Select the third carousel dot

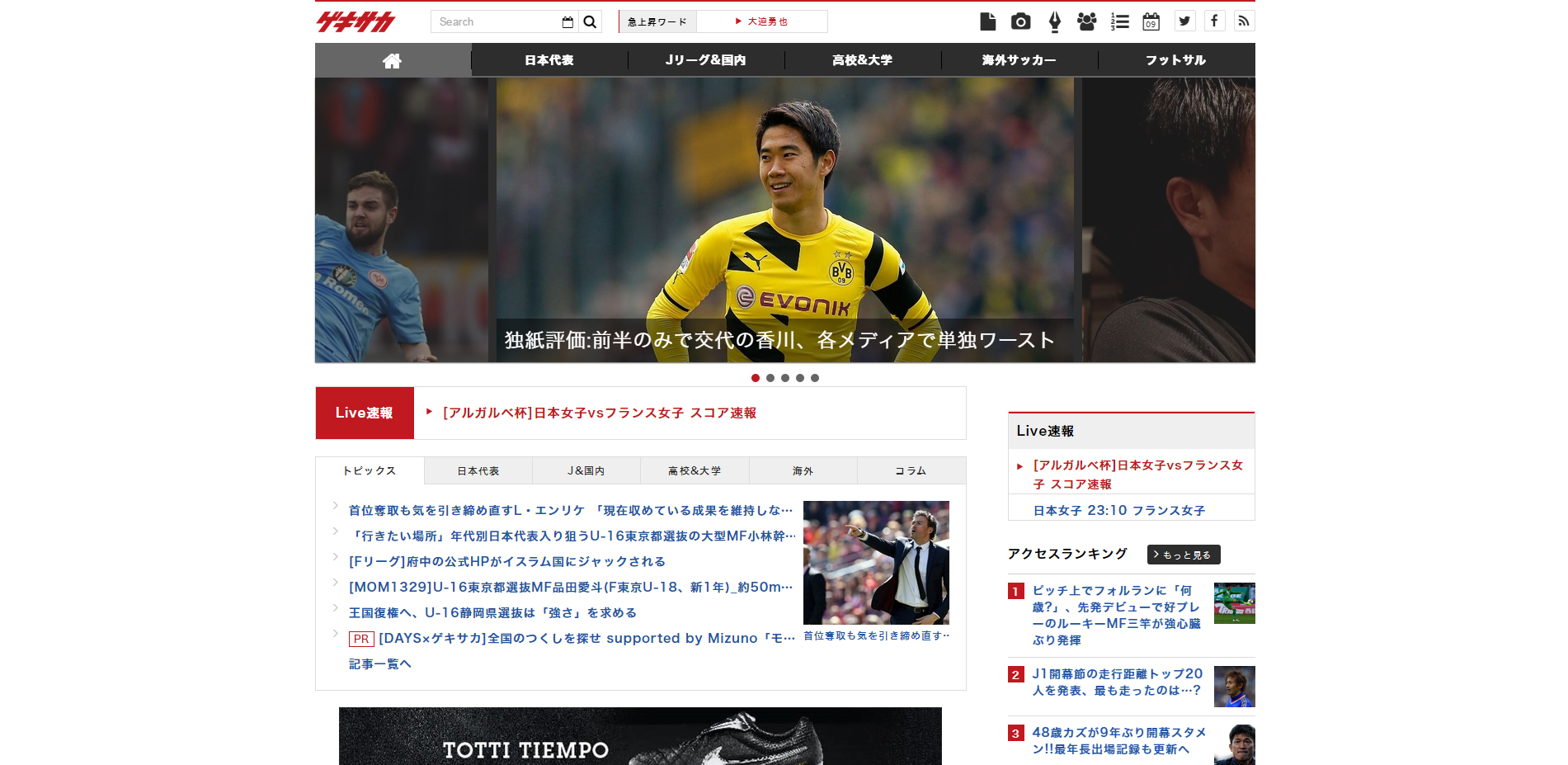(785, 378)
